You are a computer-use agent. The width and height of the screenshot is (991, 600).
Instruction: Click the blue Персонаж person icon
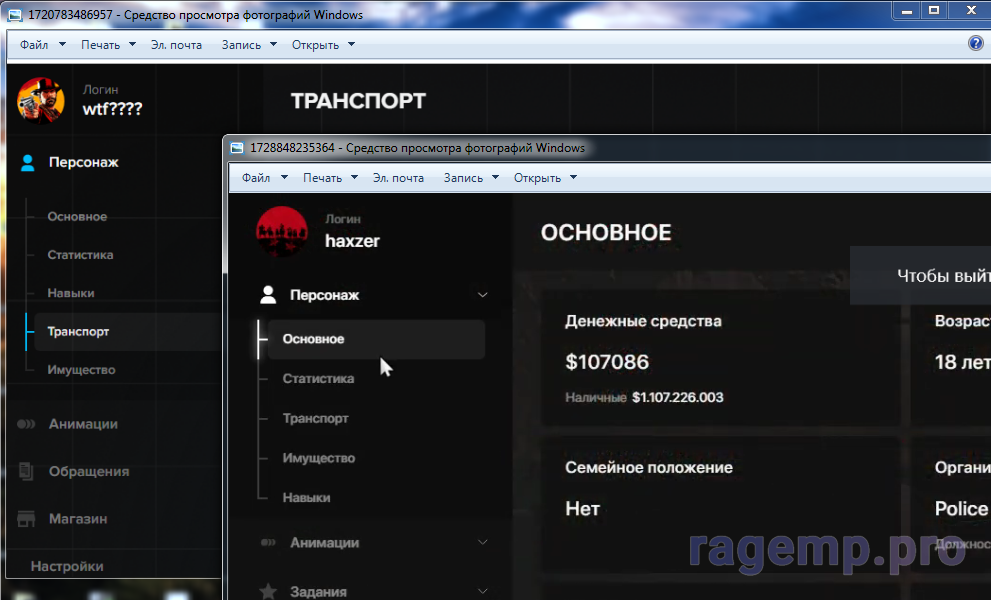coord(28,162)
